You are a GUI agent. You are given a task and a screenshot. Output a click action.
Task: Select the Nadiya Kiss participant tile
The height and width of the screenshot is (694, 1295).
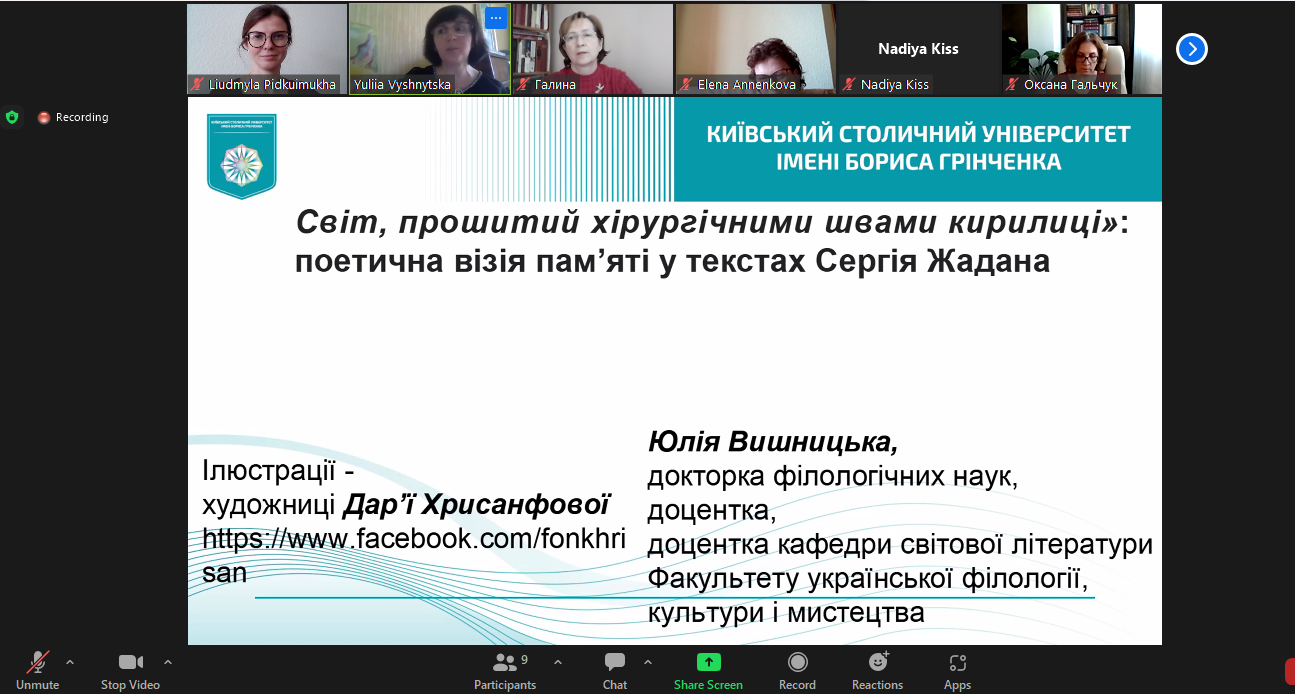(x=918, y=49)
